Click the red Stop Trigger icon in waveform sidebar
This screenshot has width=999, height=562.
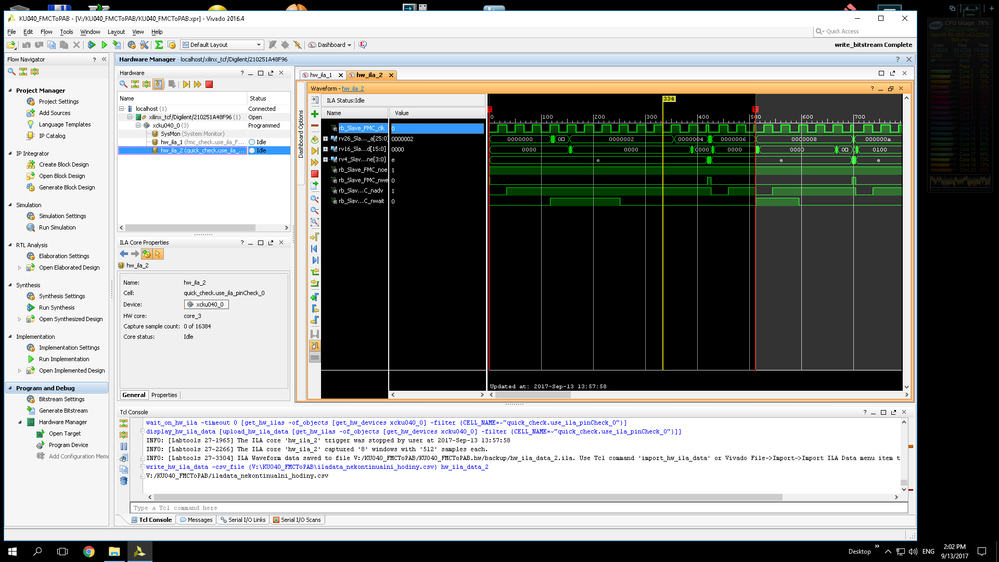[x=315, y=173]
